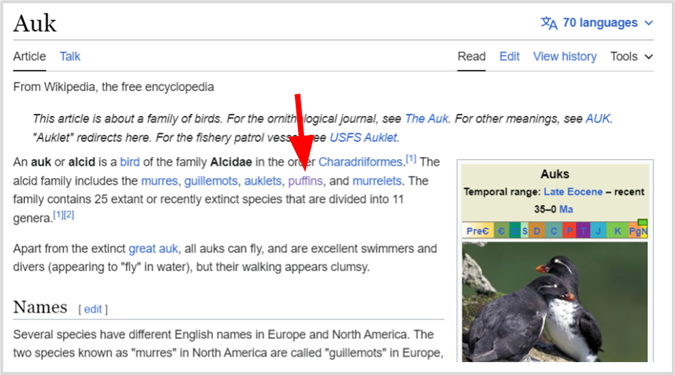Expand the Tools menu
The height and width of the screenshot is (375, 675).
click(632, 56)
